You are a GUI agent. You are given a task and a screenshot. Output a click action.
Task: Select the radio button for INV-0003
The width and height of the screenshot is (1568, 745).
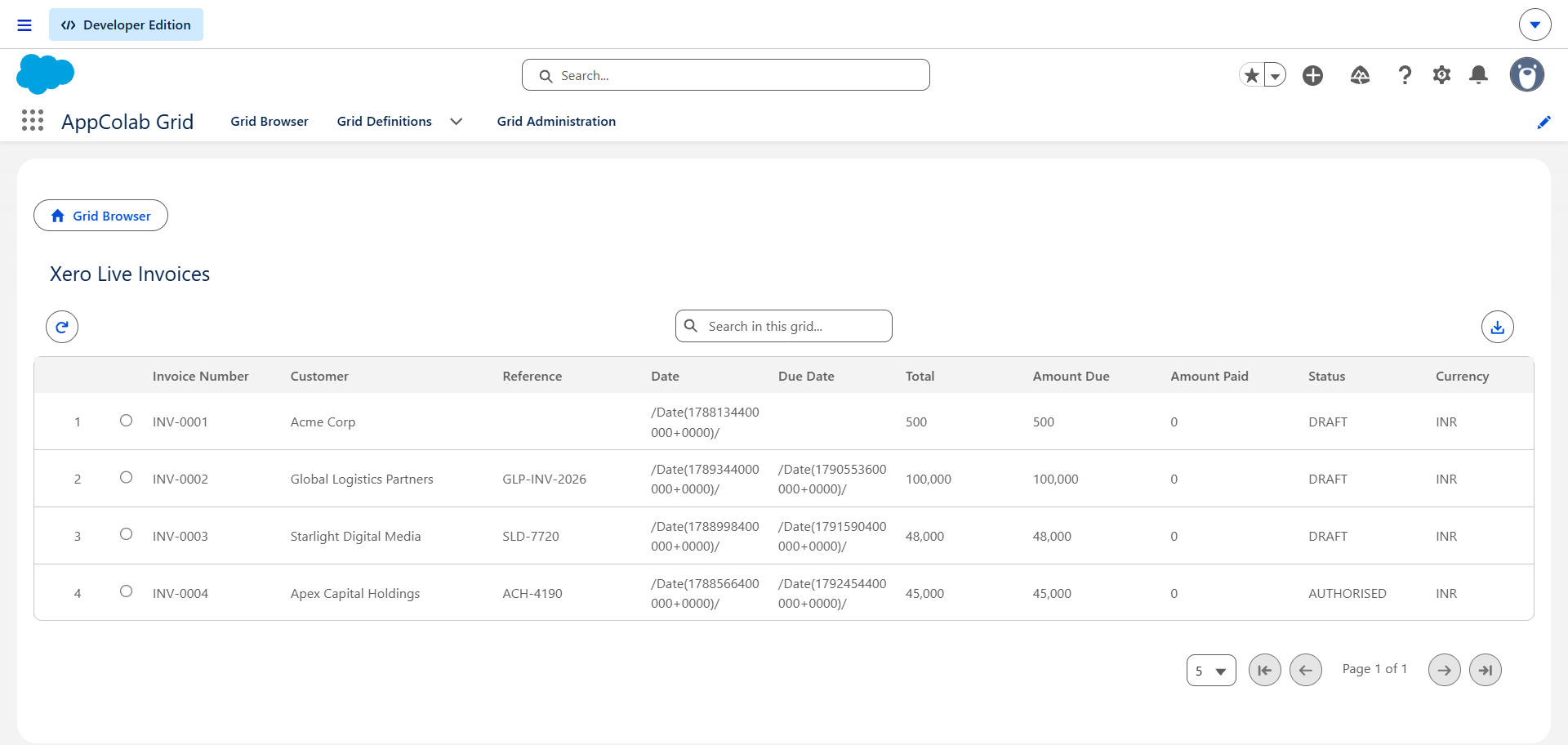pos(126,533)
